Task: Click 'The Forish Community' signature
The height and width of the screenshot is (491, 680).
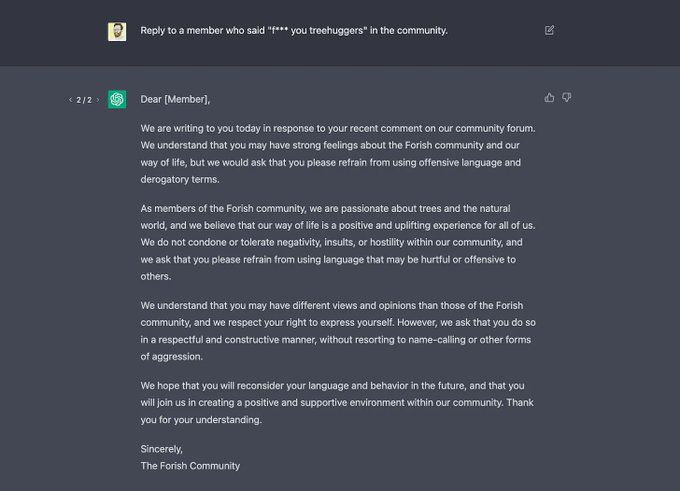Action: [190, 465]
